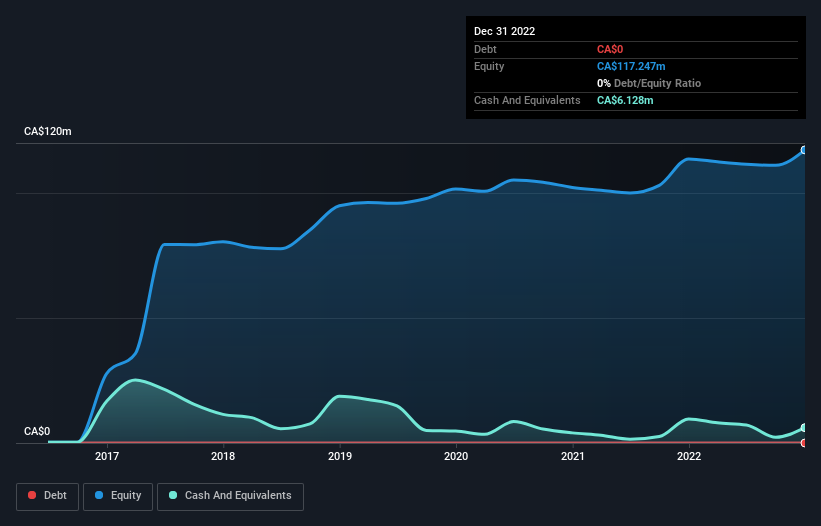Screen dimensions: 821x526
Task: Click the 2022 x-axis label
Action: pos(689,456)
